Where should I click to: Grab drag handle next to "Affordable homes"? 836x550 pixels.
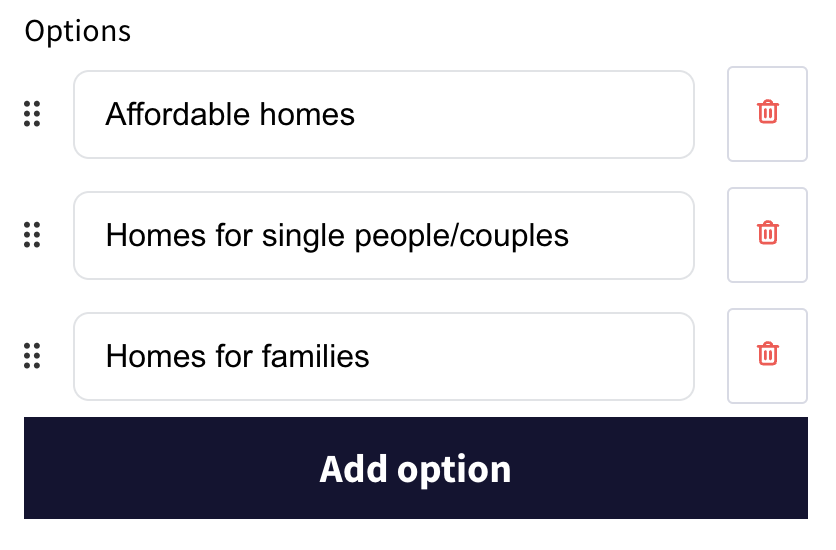pyautogui.click(x=32, y=114)
